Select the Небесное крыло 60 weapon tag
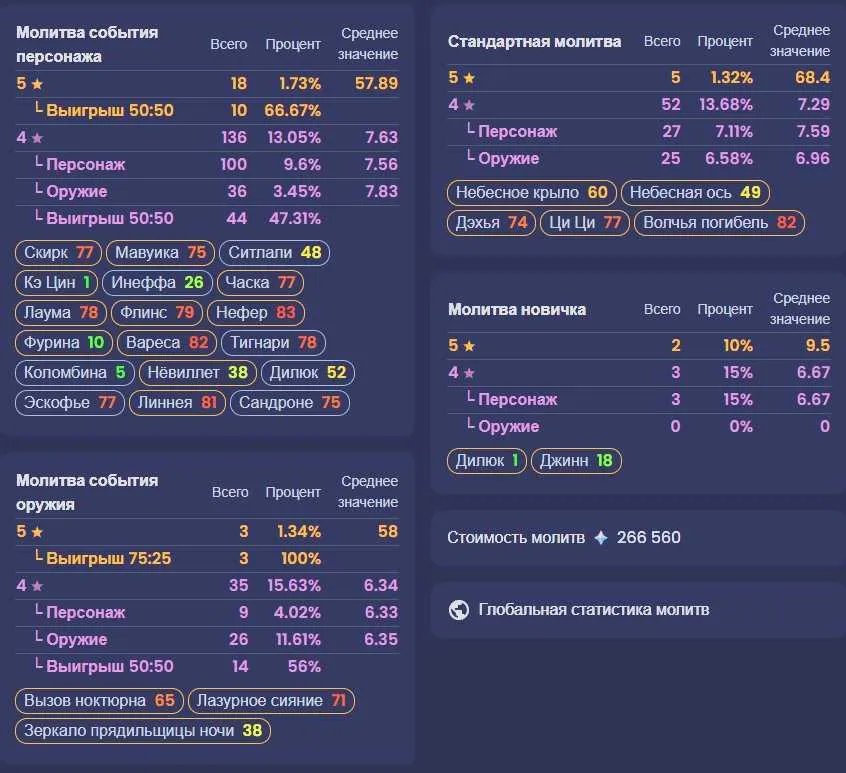Viewport: 846px width, 773px height. point(531,193)
